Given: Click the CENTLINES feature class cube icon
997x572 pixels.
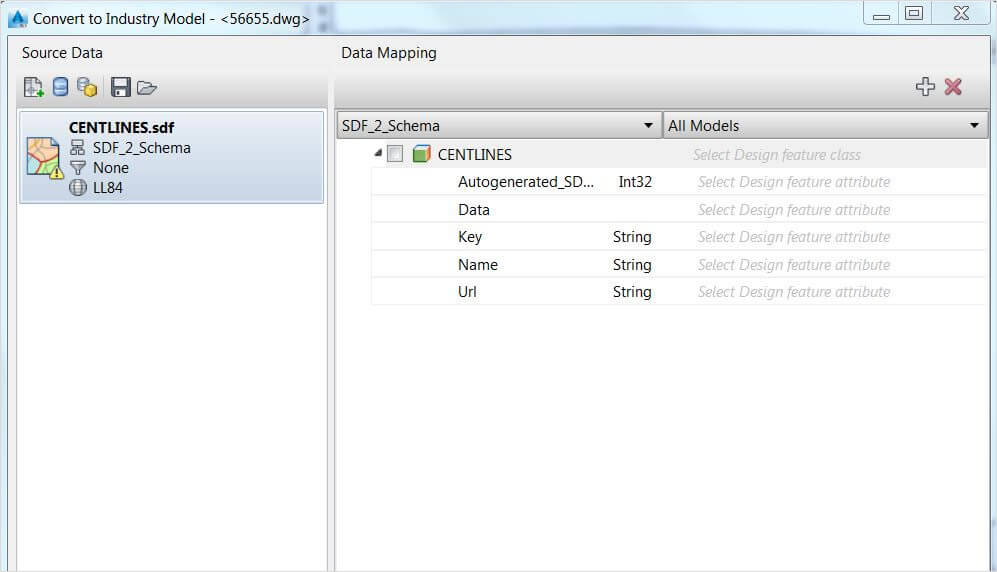Looking at the screenshot, I should [x=421, y=154].
